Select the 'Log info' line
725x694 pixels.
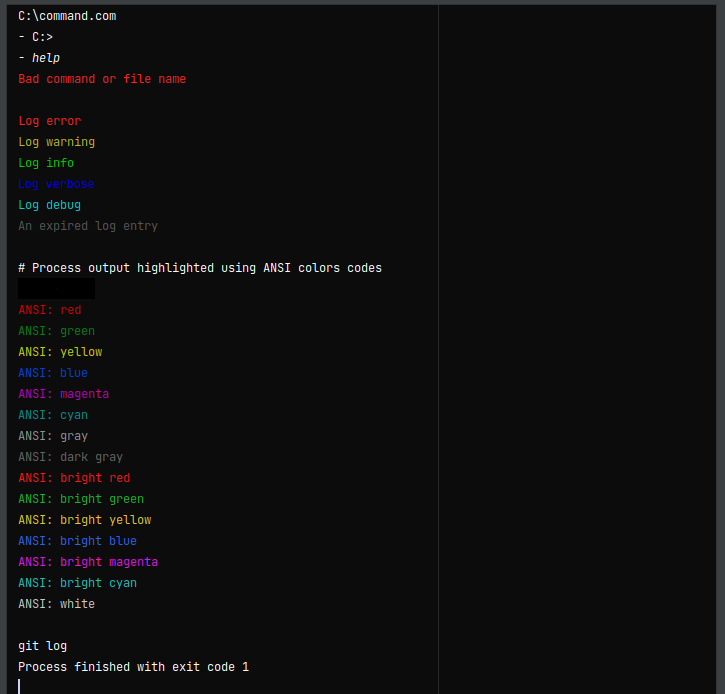(x=46, y=163)
